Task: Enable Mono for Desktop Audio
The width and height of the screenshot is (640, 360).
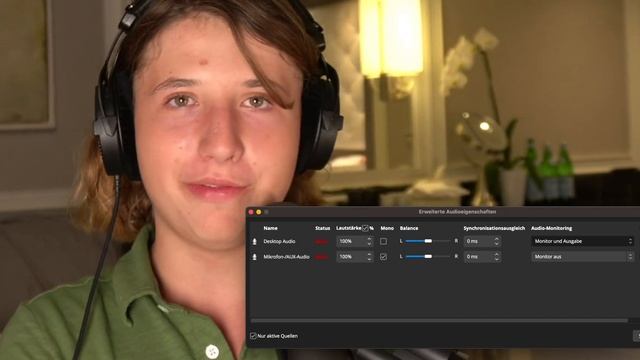Action: pos(383,242)
